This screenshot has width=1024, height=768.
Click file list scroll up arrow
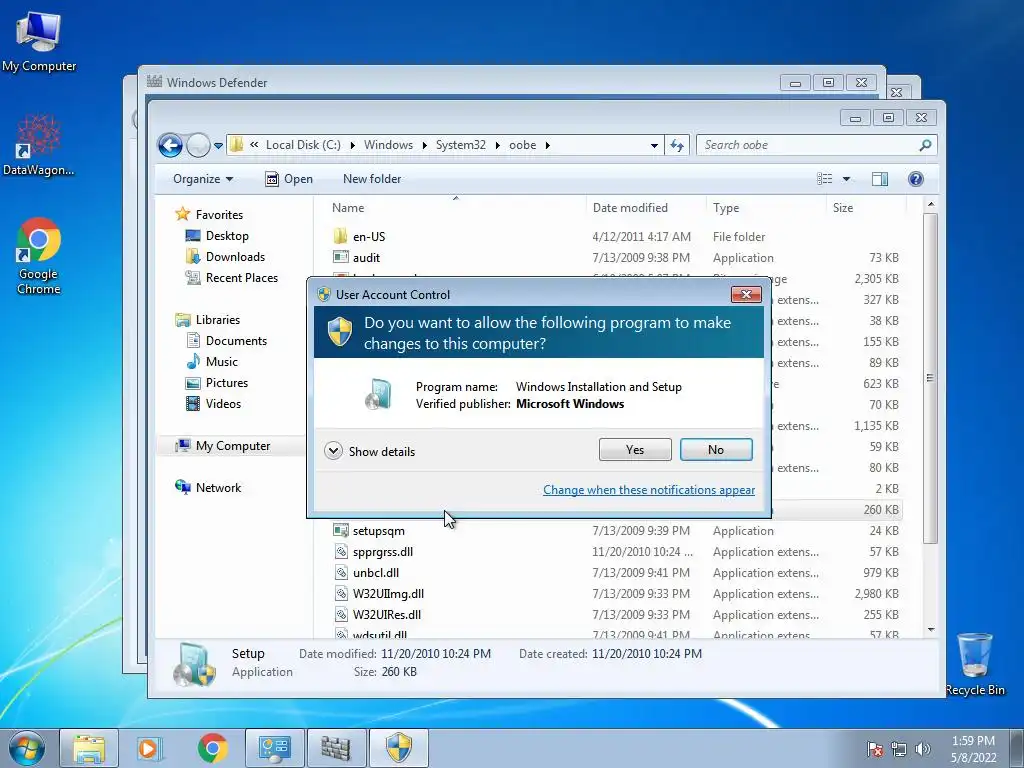click(931, 204)
